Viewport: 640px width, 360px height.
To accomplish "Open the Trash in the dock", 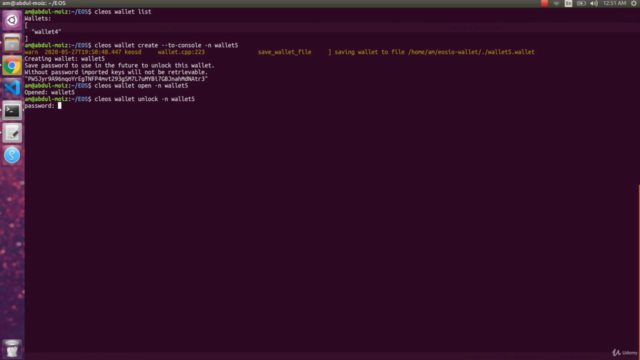I will 12,348.
